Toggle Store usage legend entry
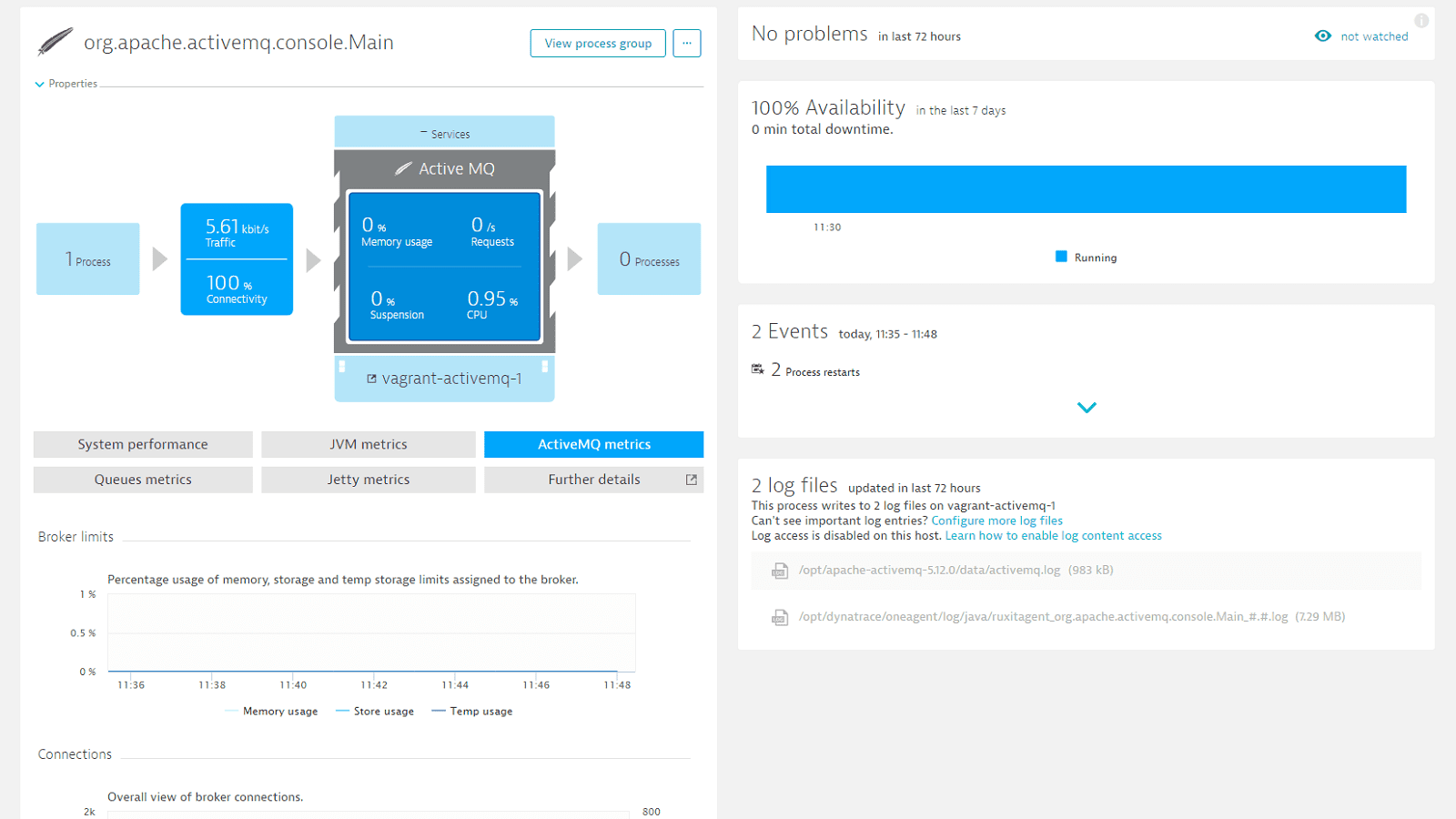 tap(375, 712)
